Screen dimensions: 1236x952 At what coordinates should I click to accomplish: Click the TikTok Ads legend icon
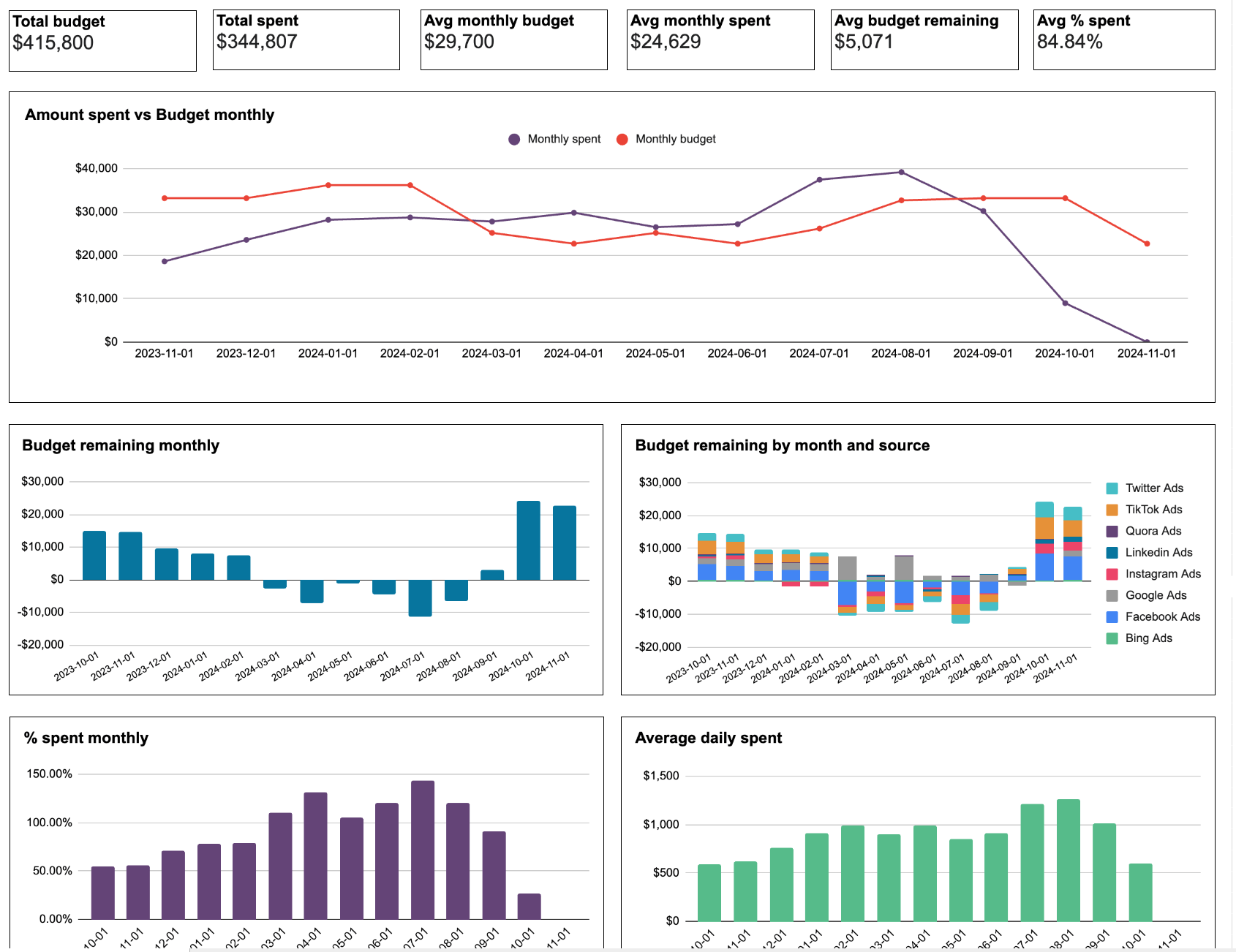(1112, 509)
